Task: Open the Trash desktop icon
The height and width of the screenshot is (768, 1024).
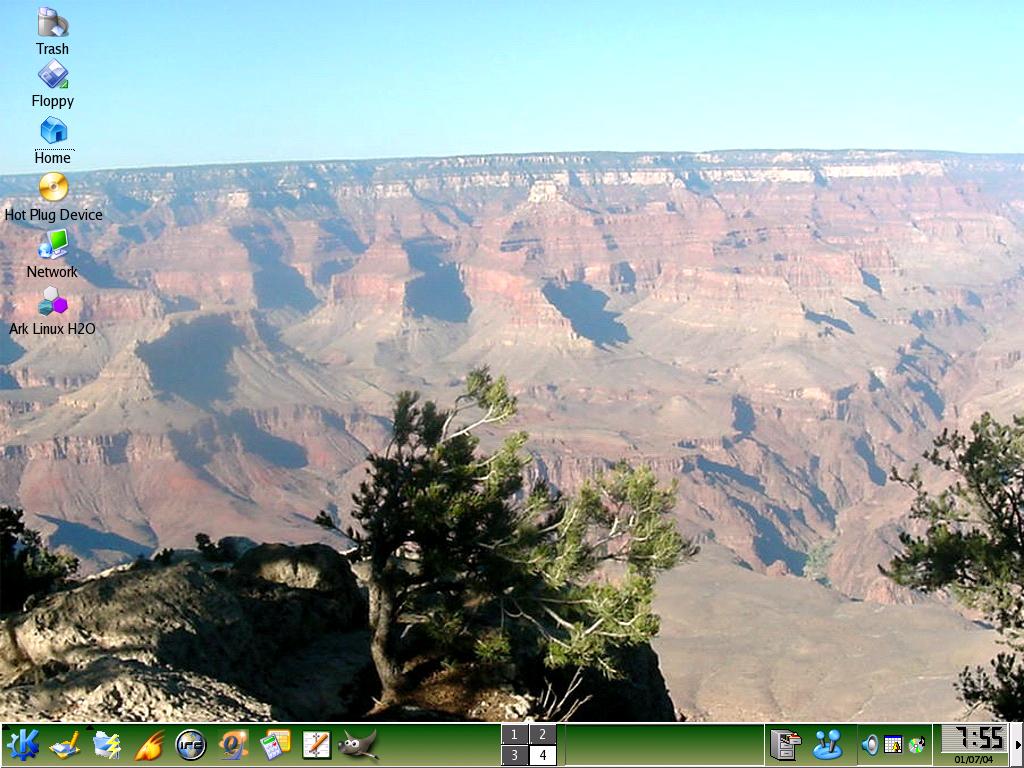Action: point(52,22)
